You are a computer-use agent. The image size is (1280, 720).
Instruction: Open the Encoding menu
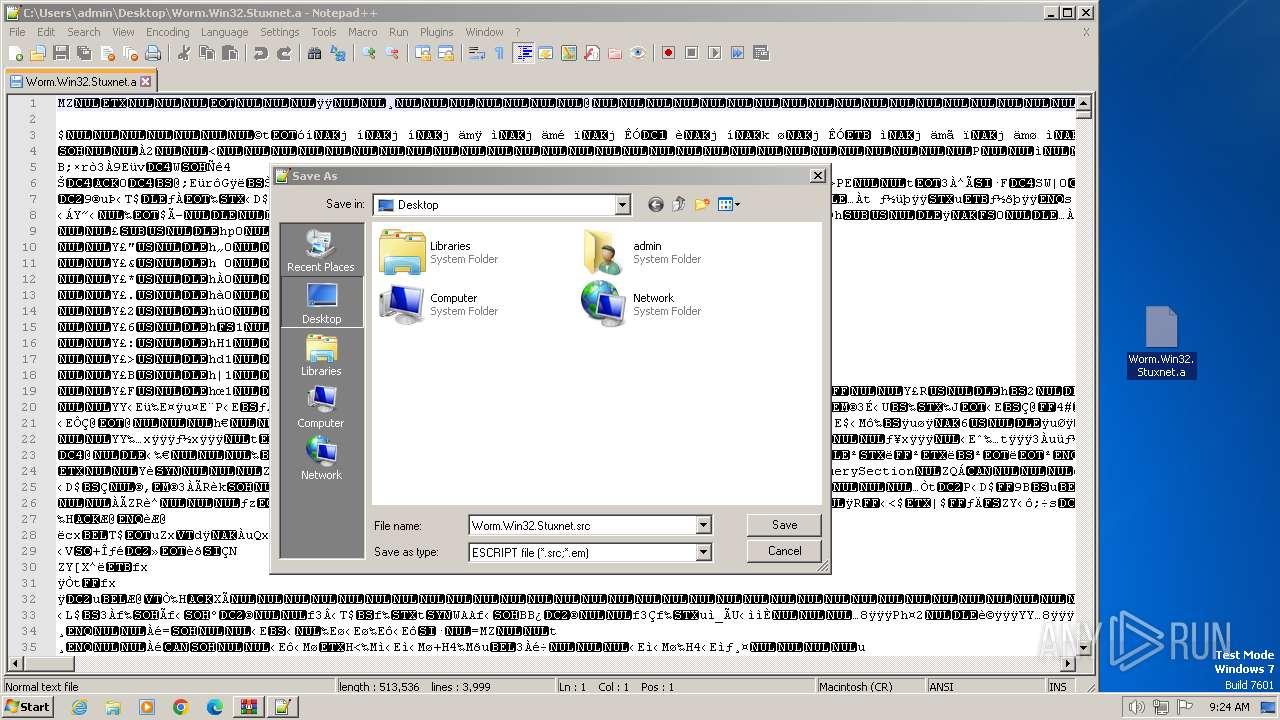pos(167,32)
